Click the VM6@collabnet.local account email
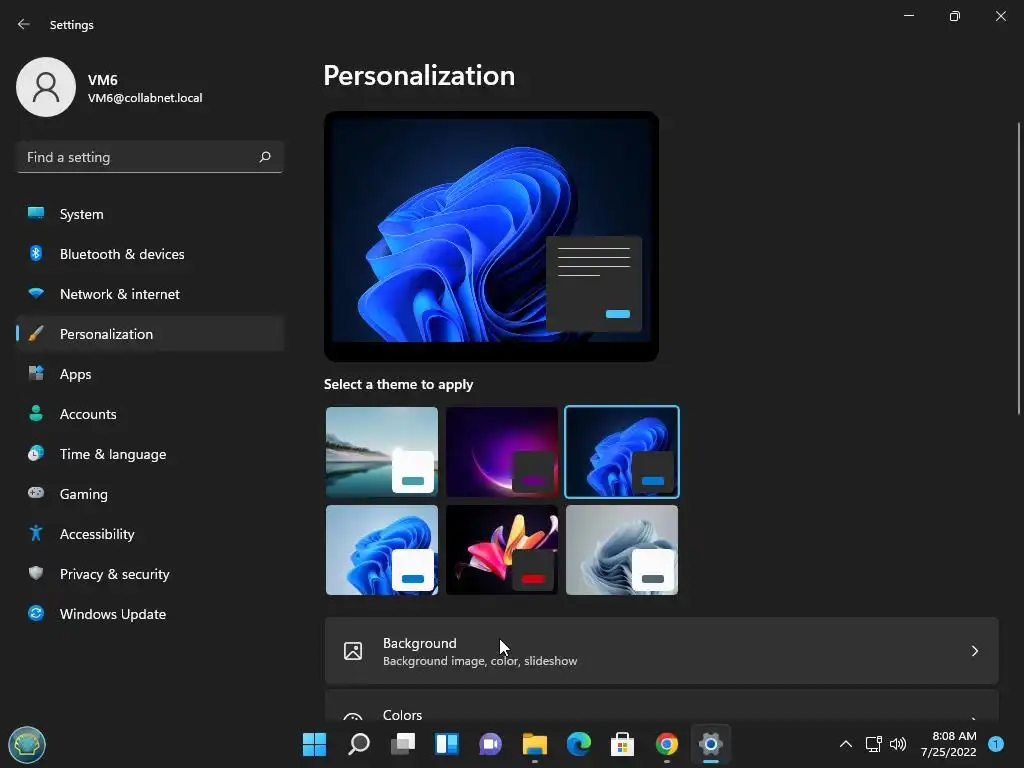Image resolution: width=1024 pixels, height=768 pixels. 145,98
